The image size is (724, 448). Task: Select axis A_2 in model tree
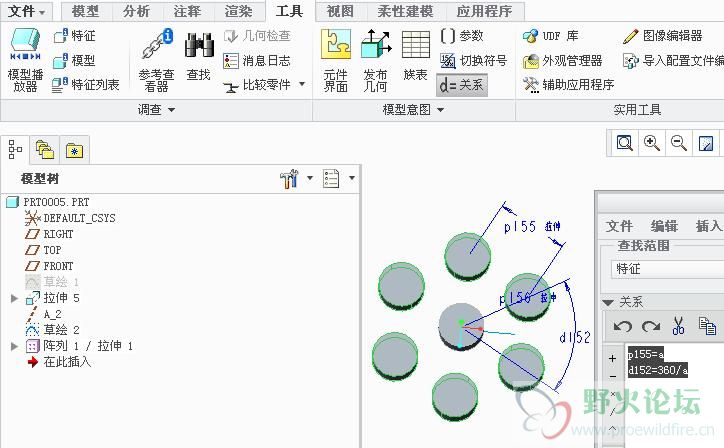[52, 314]
